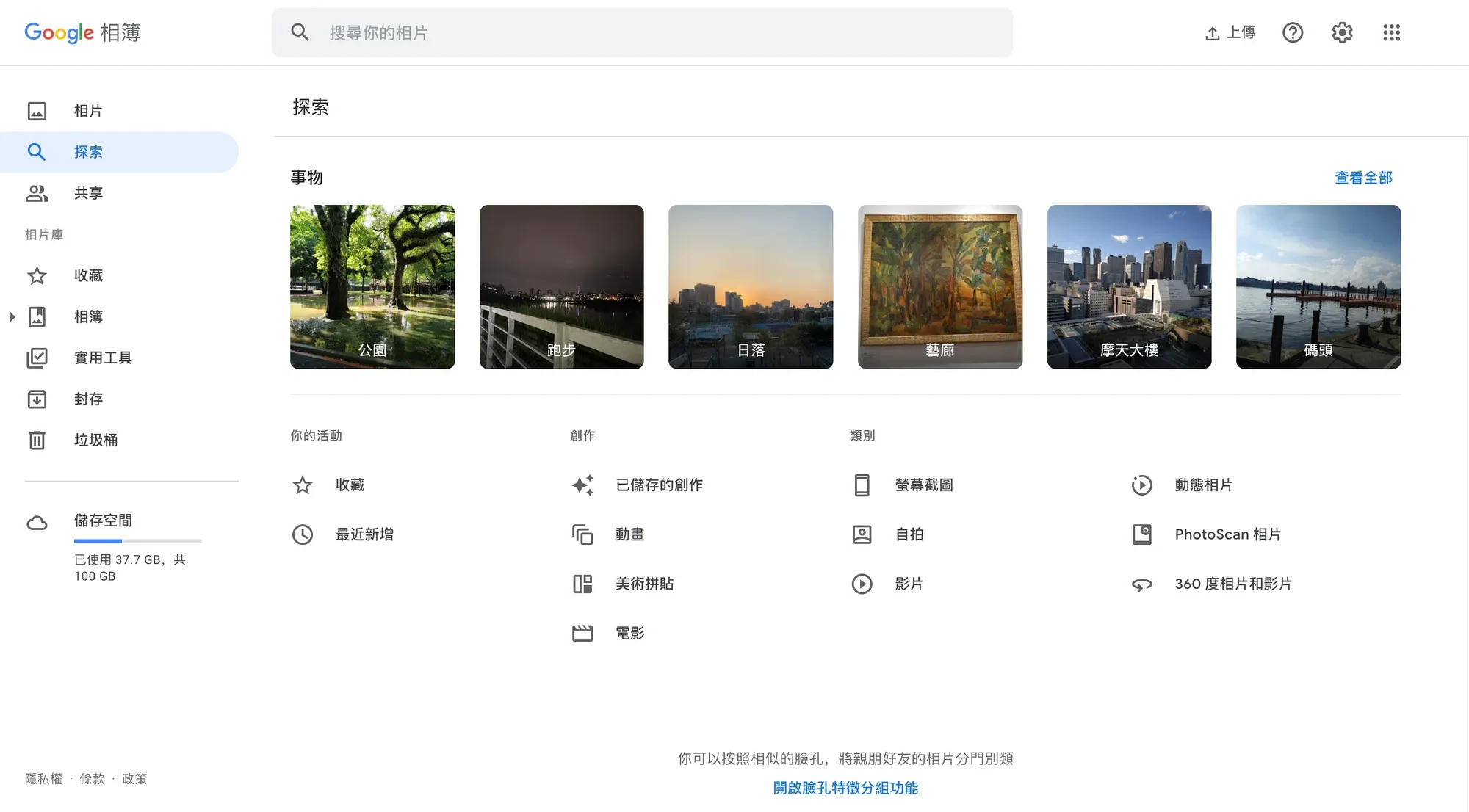Focus the 搜尋你的相片 search field

(642, 32)
